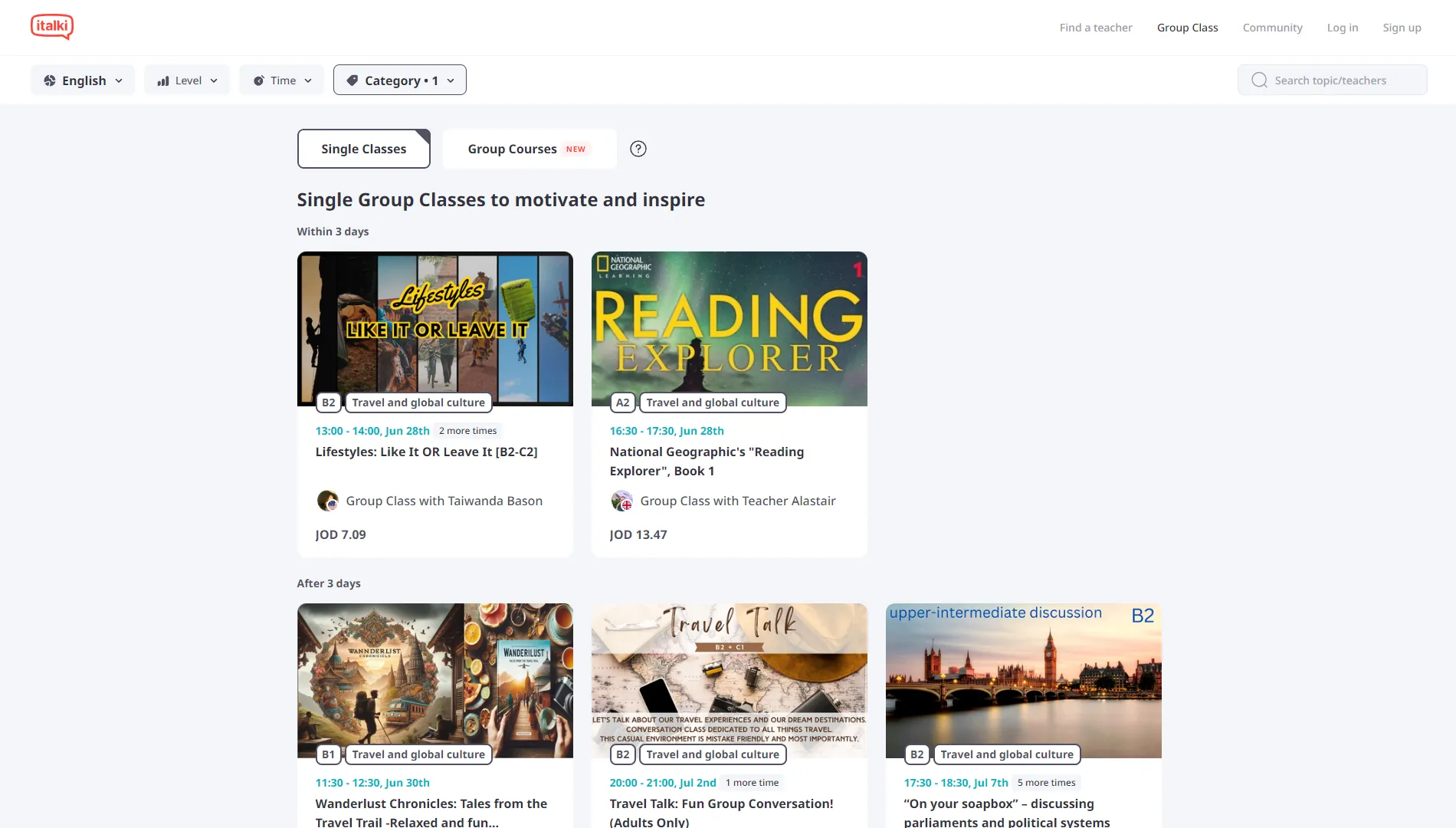This screenshot has height=828, width=1456.
Task: Click Taiwanda Bason's avatar
Action: point(327,501)
